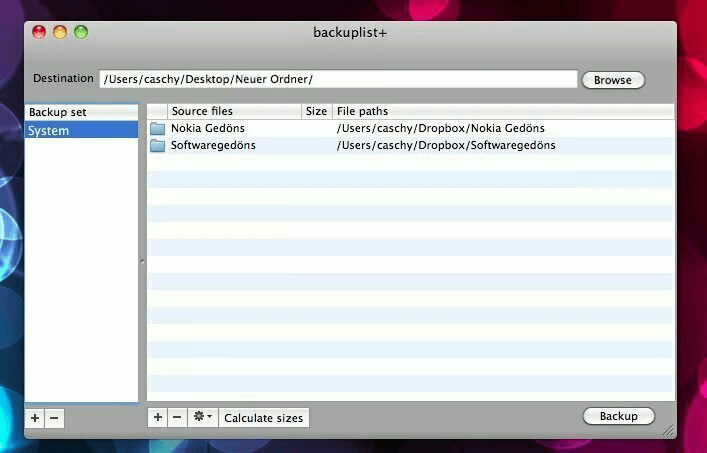Click Browse to choose a destination

pos(612,80)
